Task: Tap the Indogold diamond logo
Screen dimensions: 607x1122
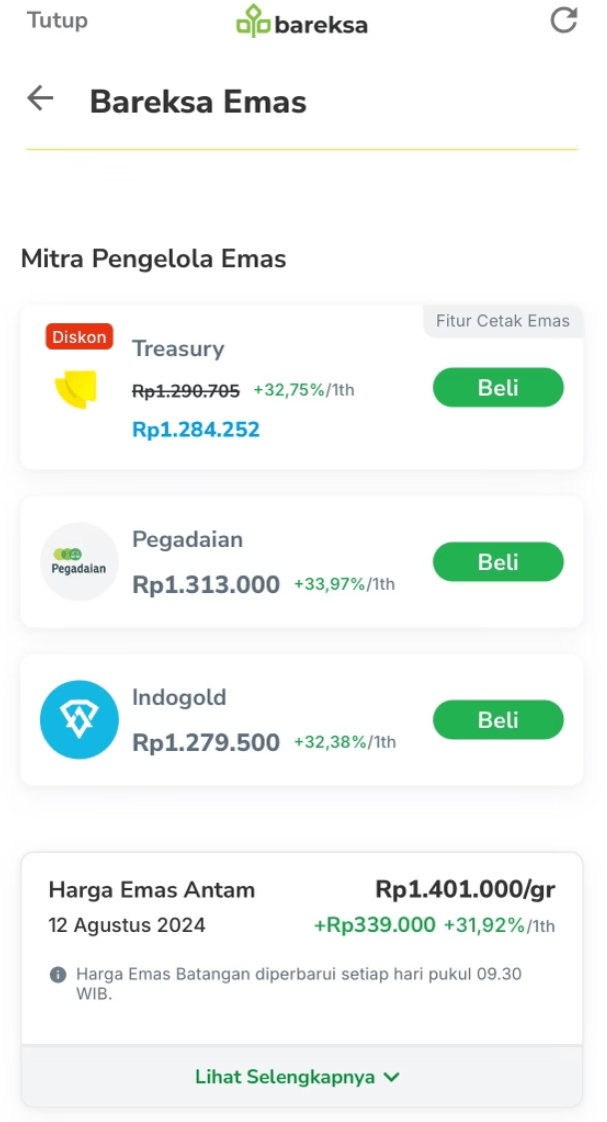Action: tap(79, 720)
